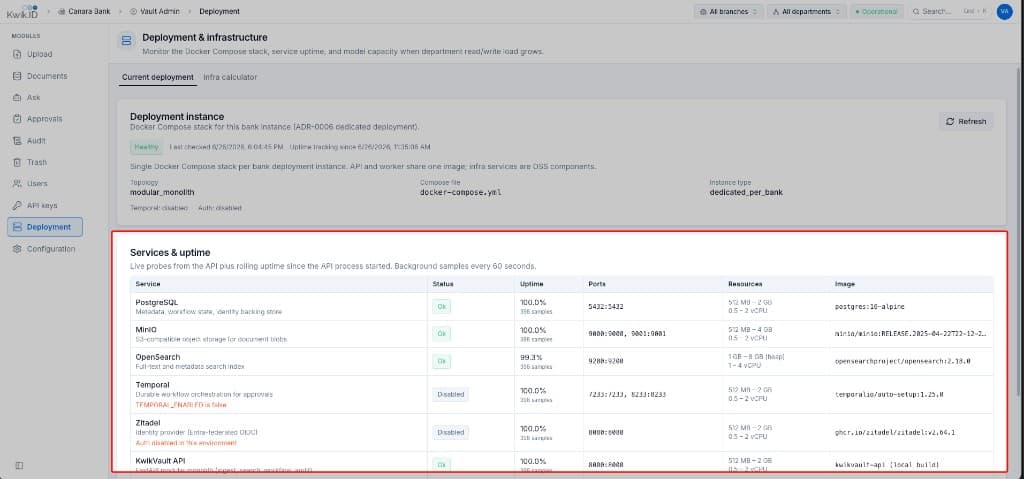The height and width of the screenshot is (479, 1024).
Task: Click the Ok status badge for OpenSearch
Action: click(x=441, y=361)
